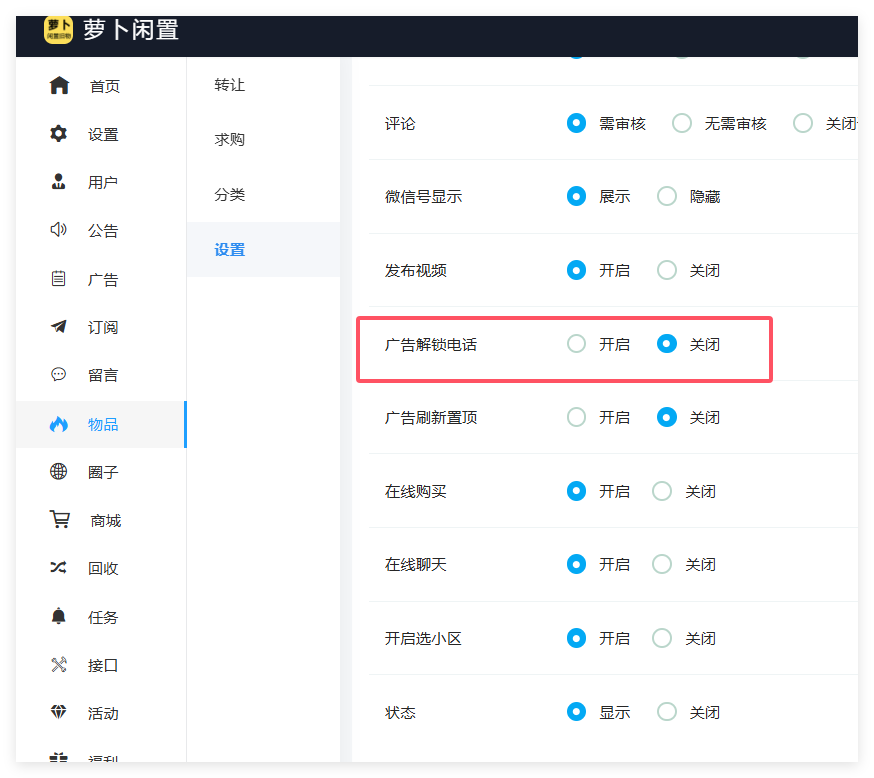The image size is (874, 778).
Task: Click the speaker icon beside 公告
Action: [59, 230]
